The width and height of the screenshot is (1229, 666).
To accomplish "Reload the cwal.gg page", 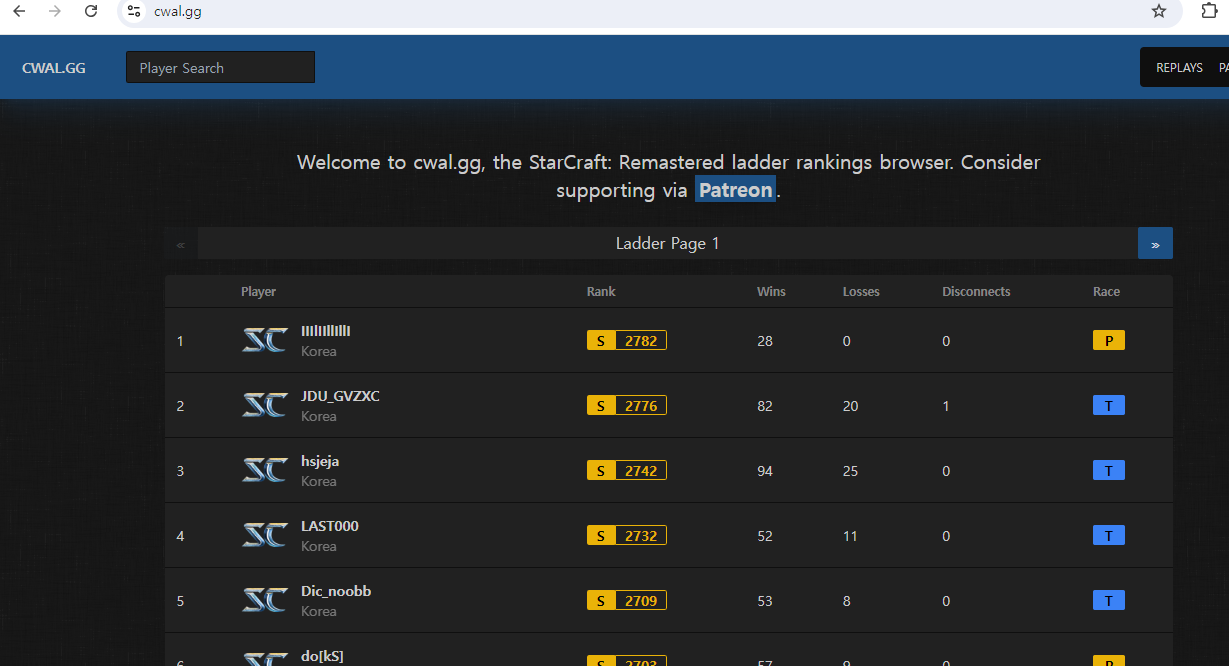I will [x=91, y=11].
